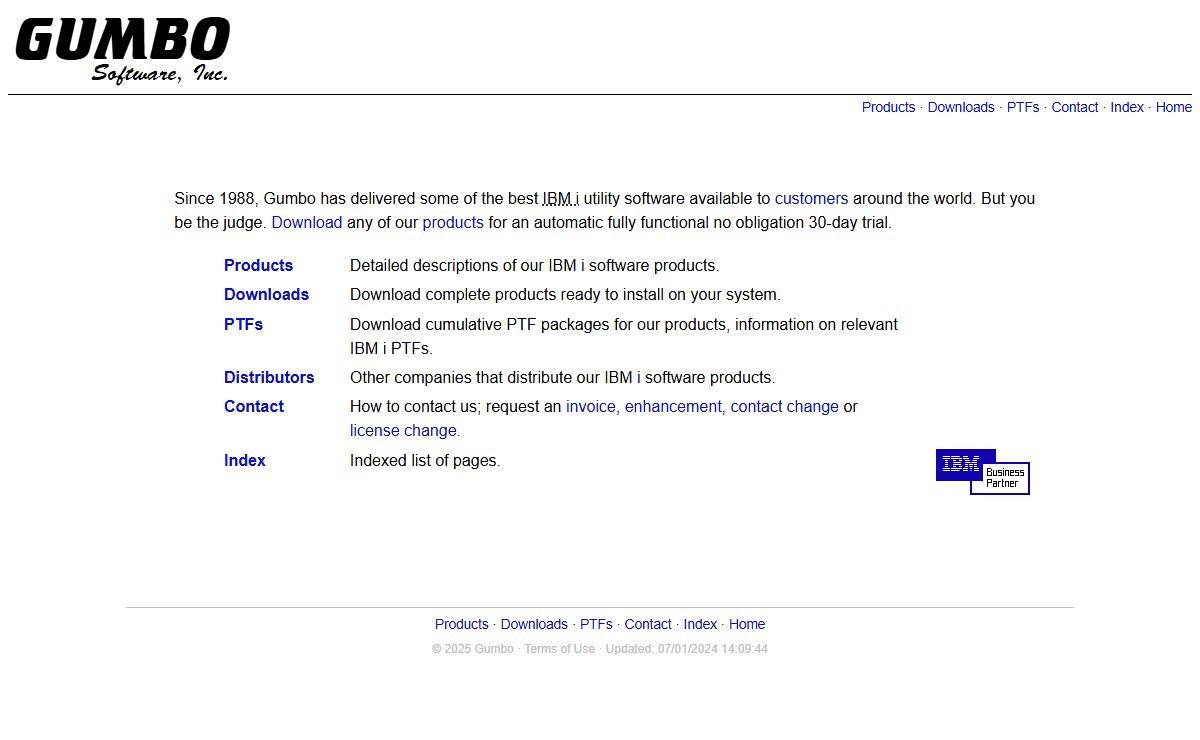Image resolution: width=1200 pixels, height=740 pixels.
Task: Click the IBM i abbreviation in the intro
Action: click(x=561, y=198)
